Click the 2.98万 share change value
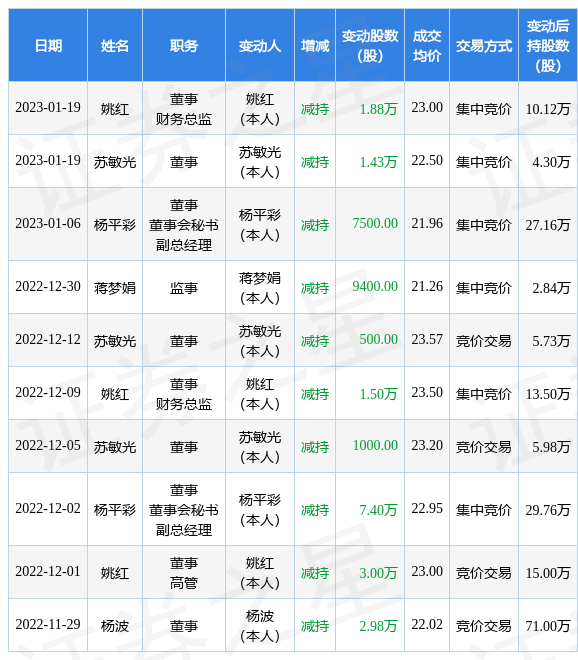The image size is (578, 660). [378, 626]
